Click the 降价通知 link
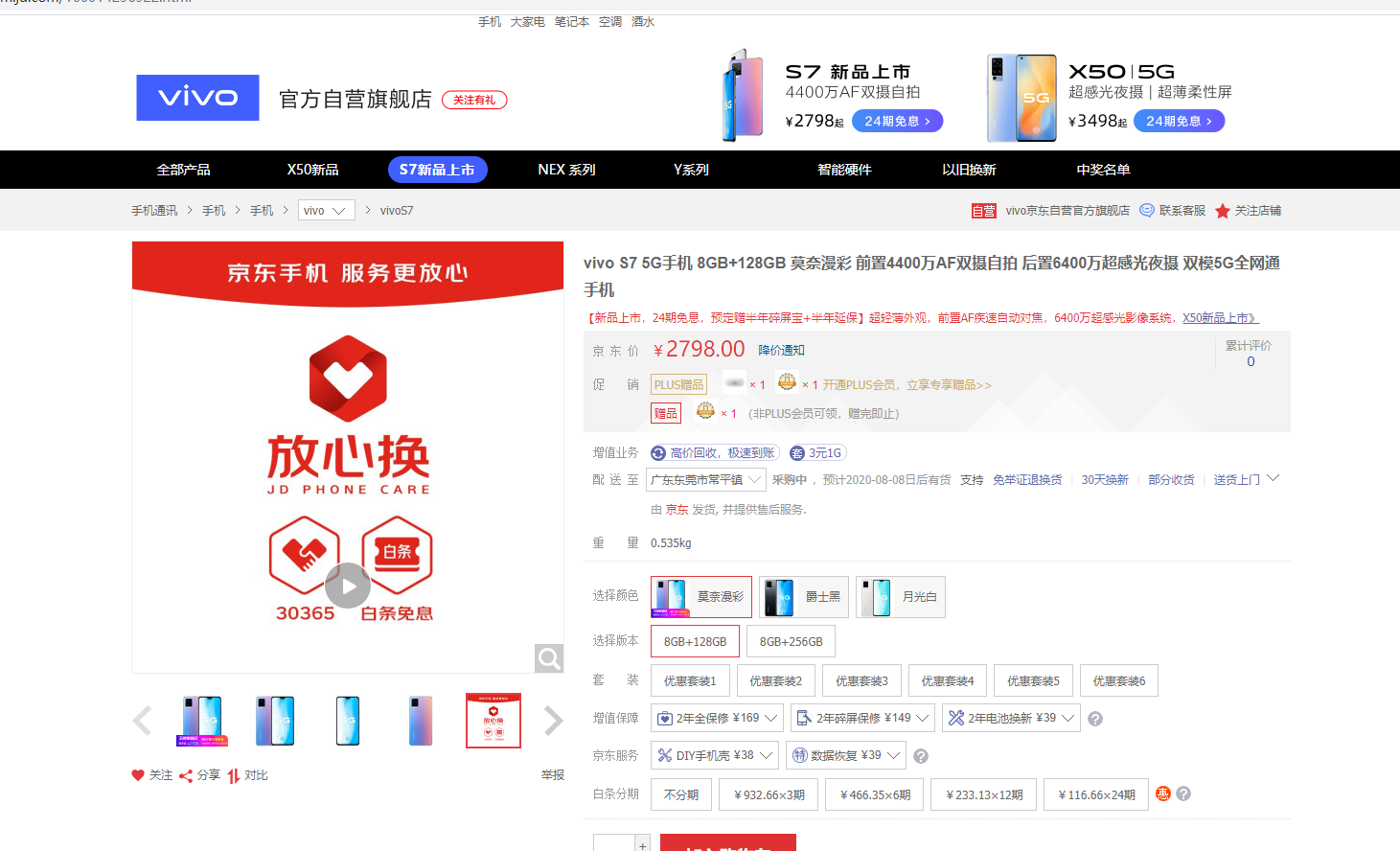 tap(781, 351)
